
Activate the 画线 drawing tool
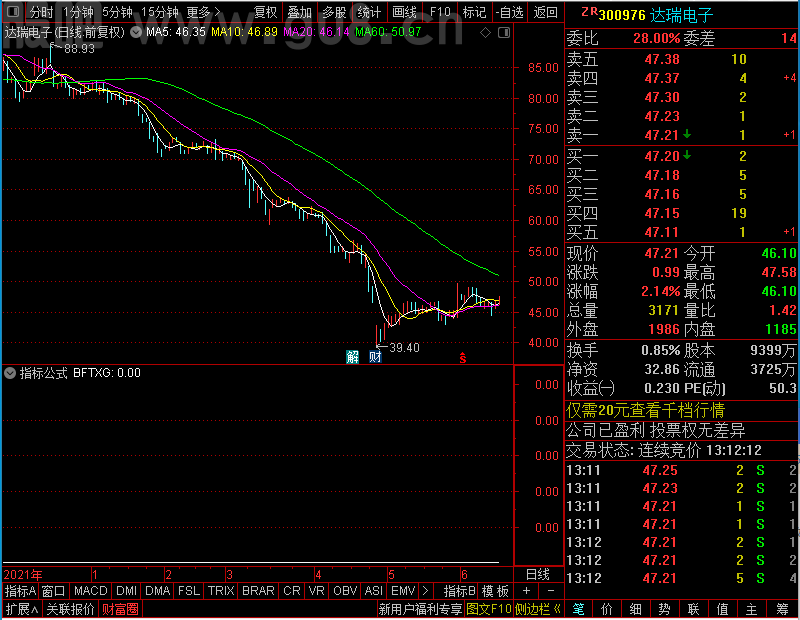[404, 12]
